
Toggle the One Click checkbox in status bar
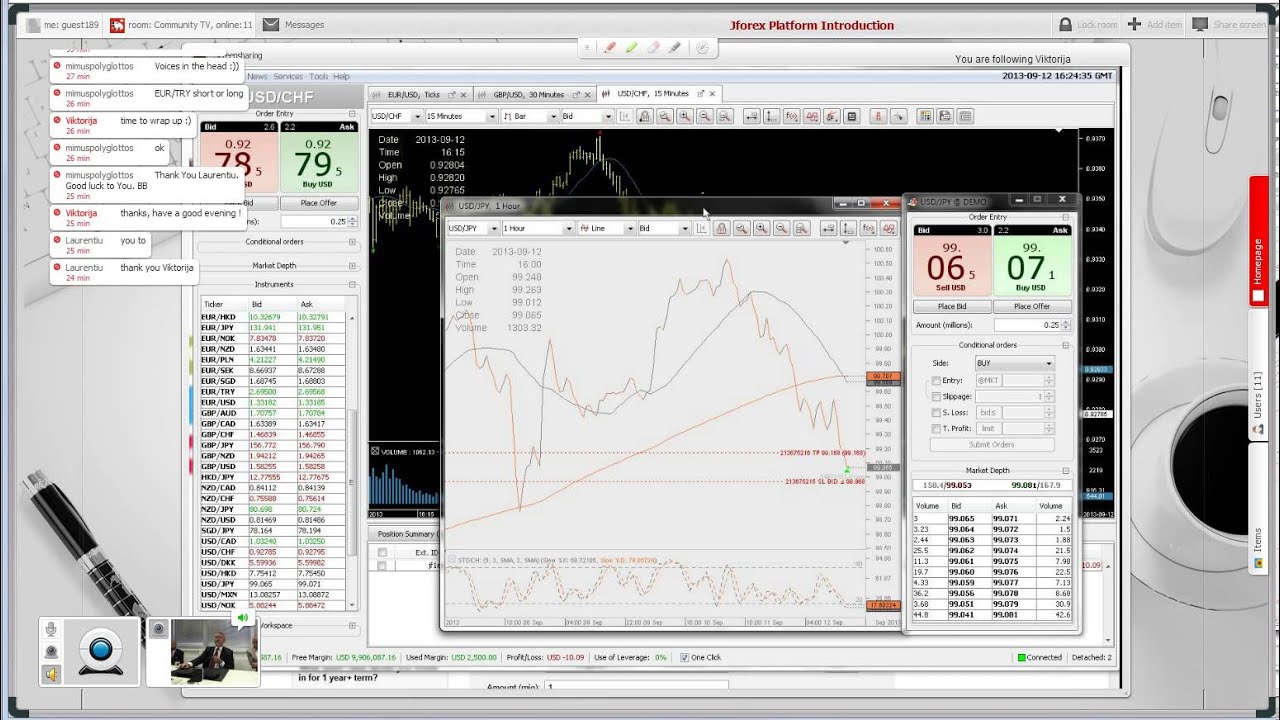(x=684, y=657)
